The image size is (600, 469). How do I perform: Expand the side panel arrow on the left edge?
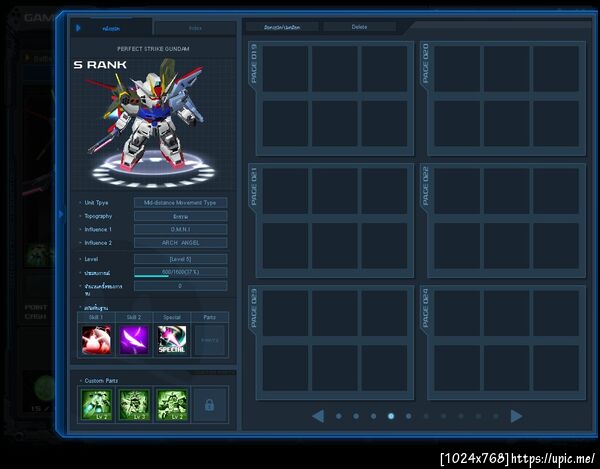coord(60,215)
